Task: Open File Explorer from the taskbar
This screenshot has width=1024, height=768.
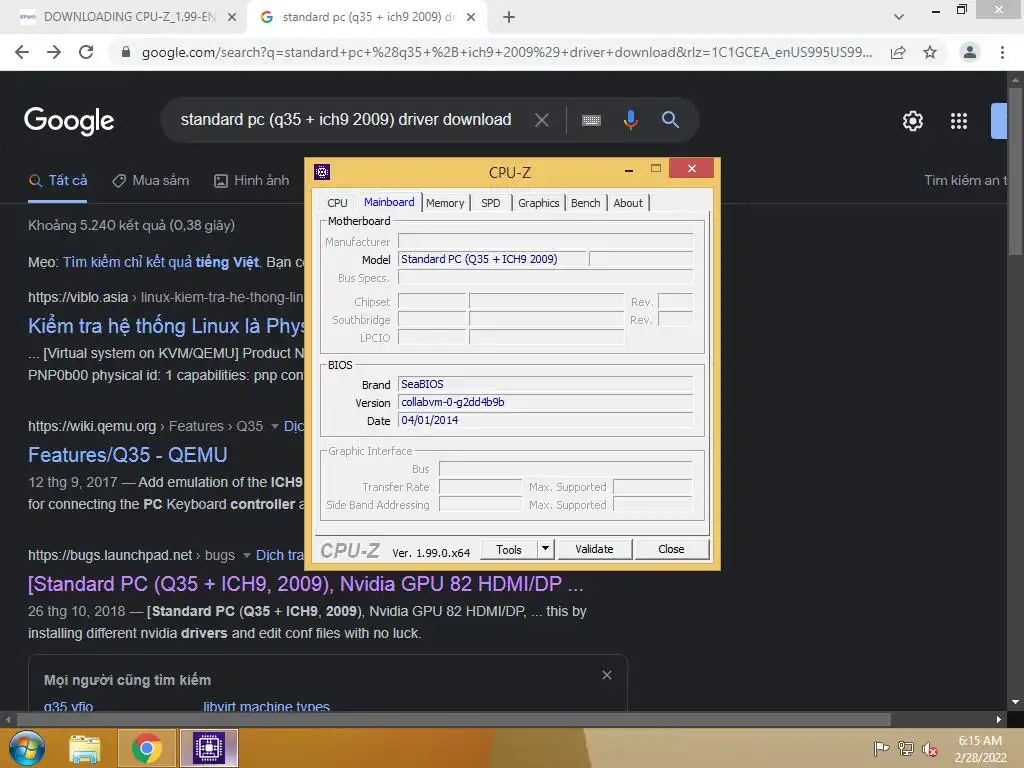Action: pyautogui.click(x=85, y=749)
